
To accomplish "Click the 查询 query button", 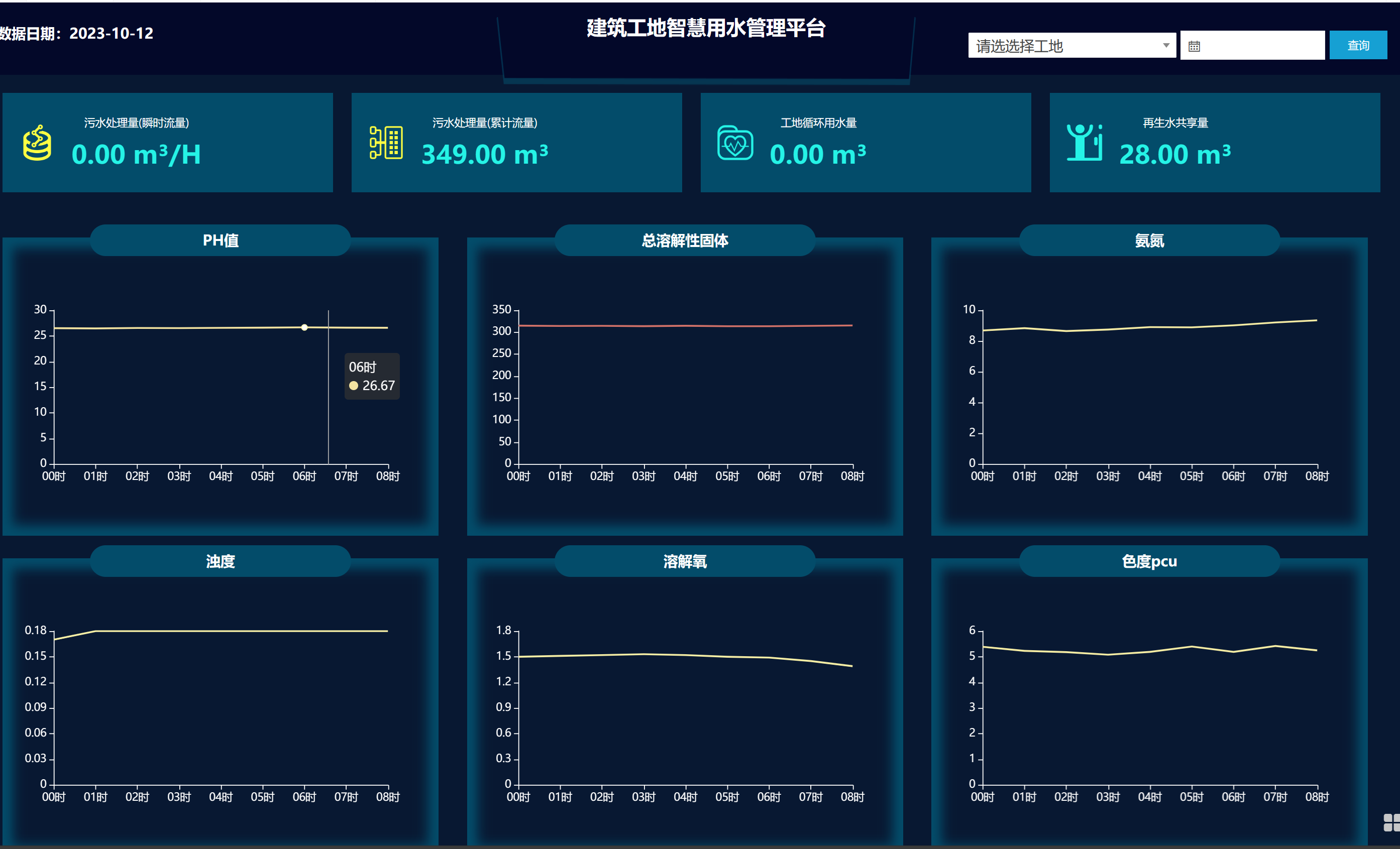I will (x=1358, y=45).
